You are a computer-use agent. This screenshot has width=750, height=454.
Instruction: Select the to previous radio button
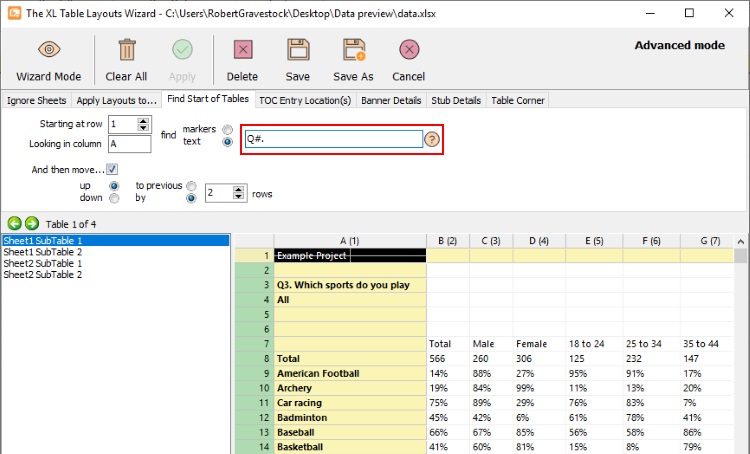[x=191, y=186]
